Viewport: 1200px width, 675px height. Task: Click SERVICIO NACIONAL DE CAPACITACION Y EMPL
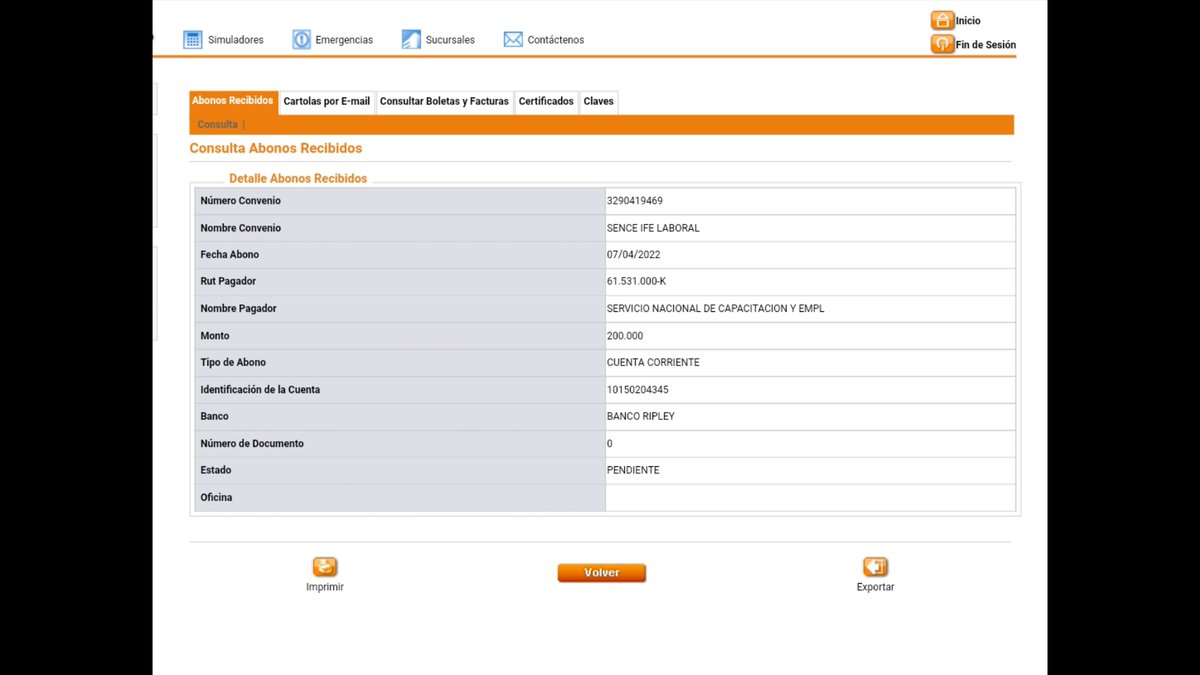pyautogui.click(x=715, y=309)
